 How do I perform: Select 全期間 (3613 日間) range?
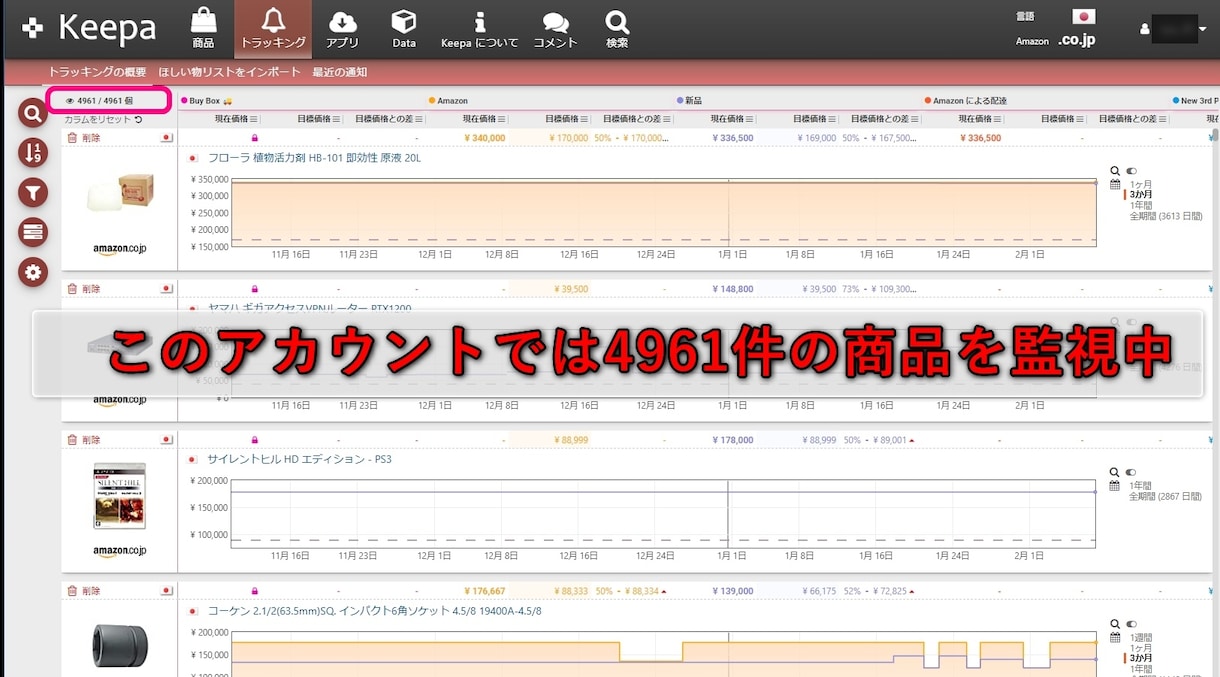(1166, 216)
